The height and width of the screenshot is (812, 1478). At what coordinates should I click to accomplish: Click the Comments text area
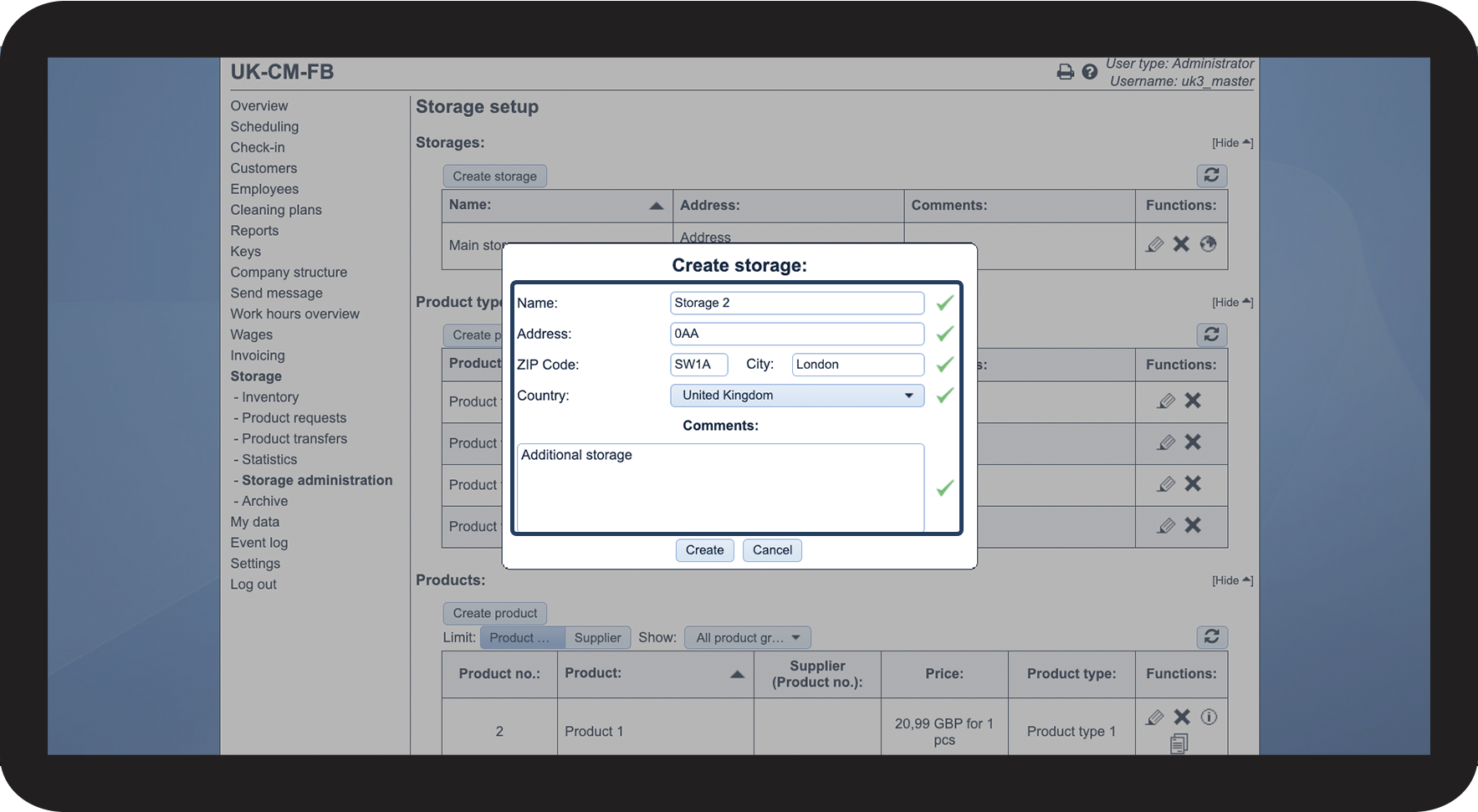719,488
